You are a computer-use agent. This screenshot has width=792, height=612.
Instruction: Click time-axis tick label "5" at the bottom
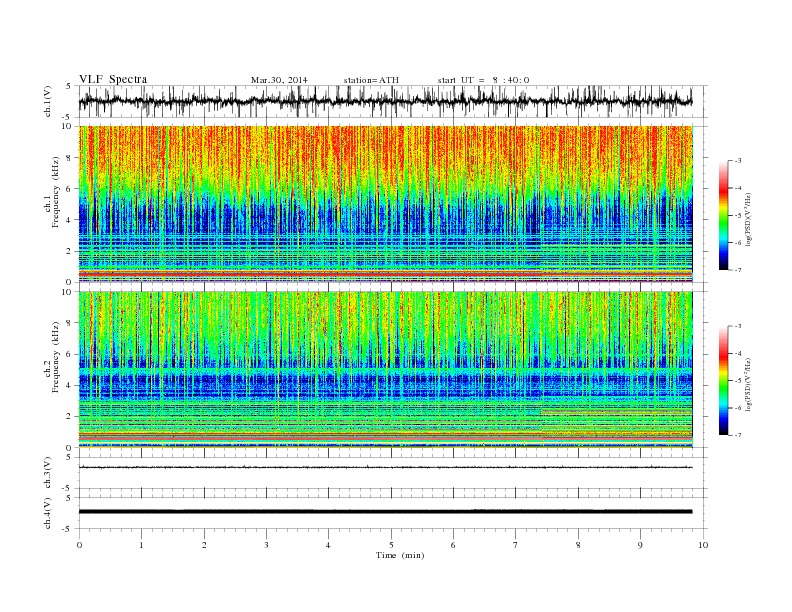point(391,545)
